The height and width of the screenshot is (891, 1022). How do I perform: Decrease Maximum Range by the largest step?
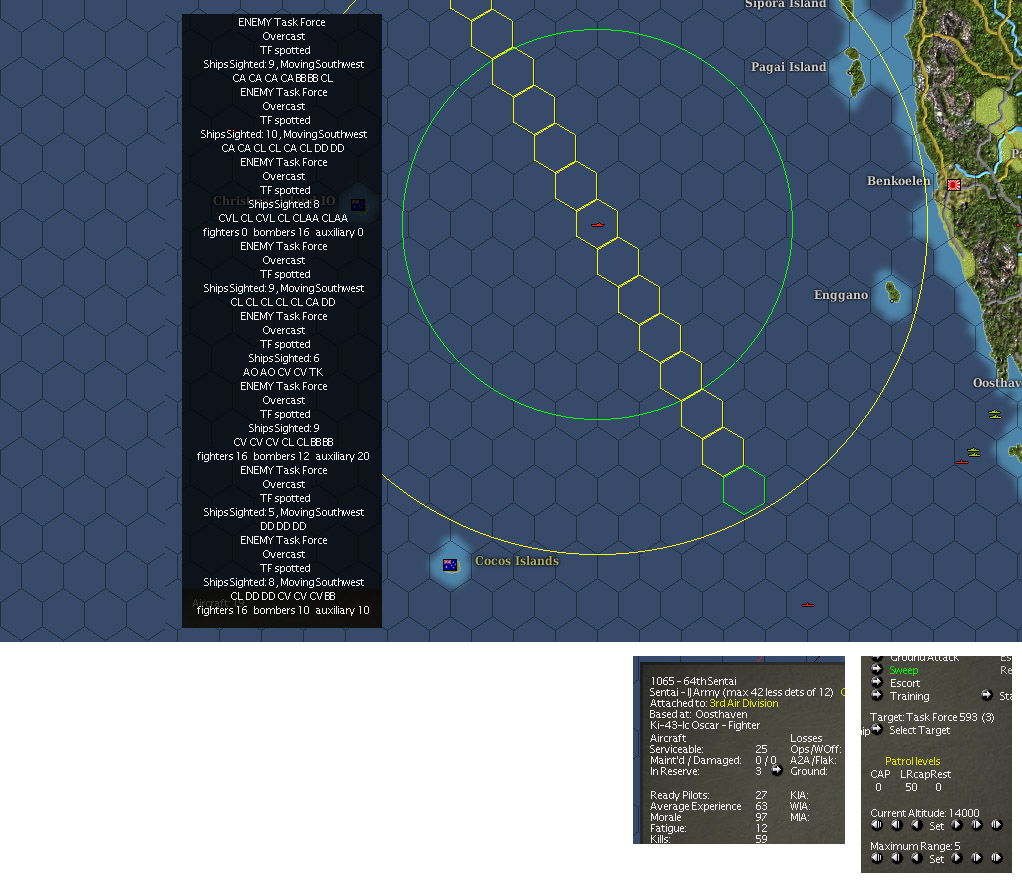877,858
